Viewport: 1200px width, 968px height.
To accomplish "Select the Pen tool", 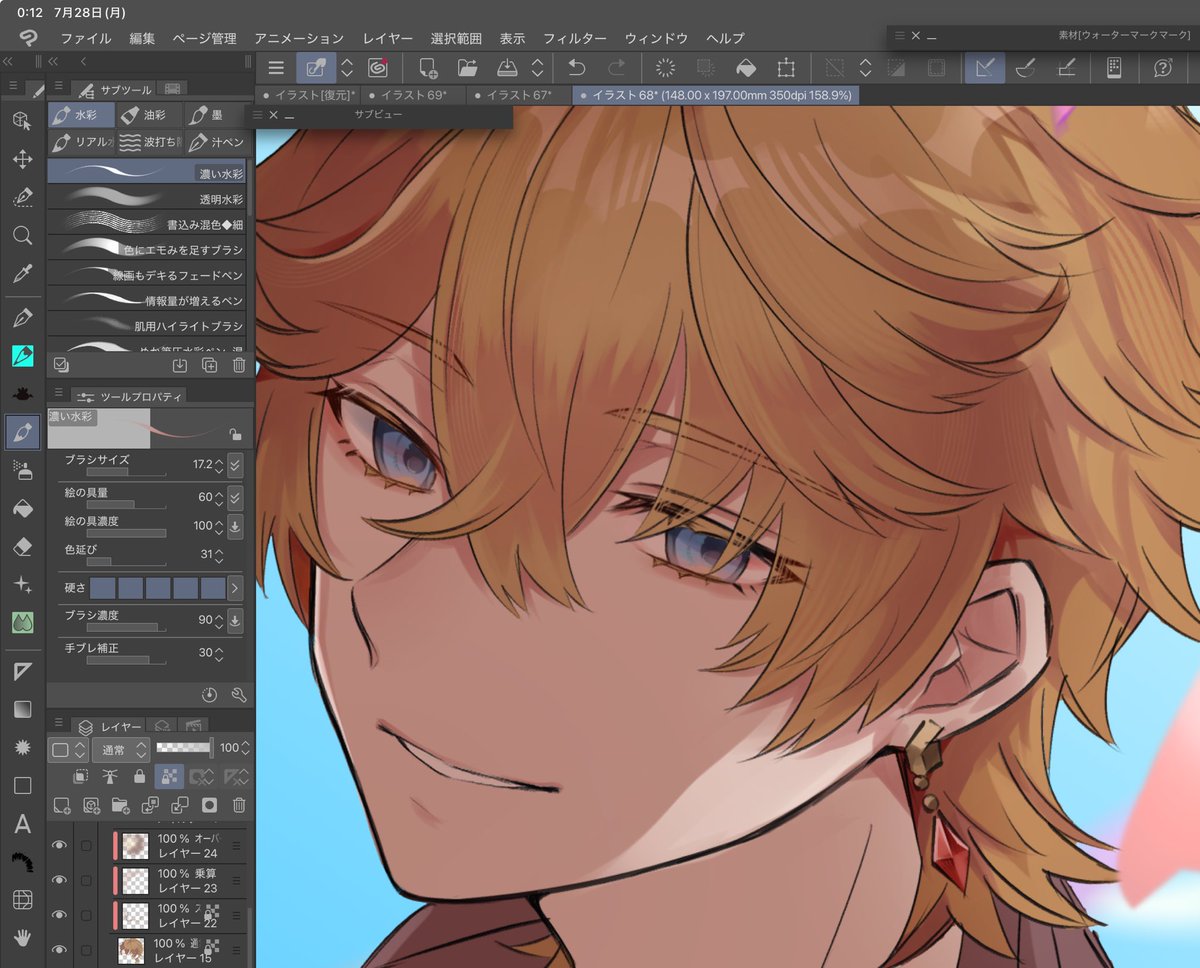I will tap(22, 318).
